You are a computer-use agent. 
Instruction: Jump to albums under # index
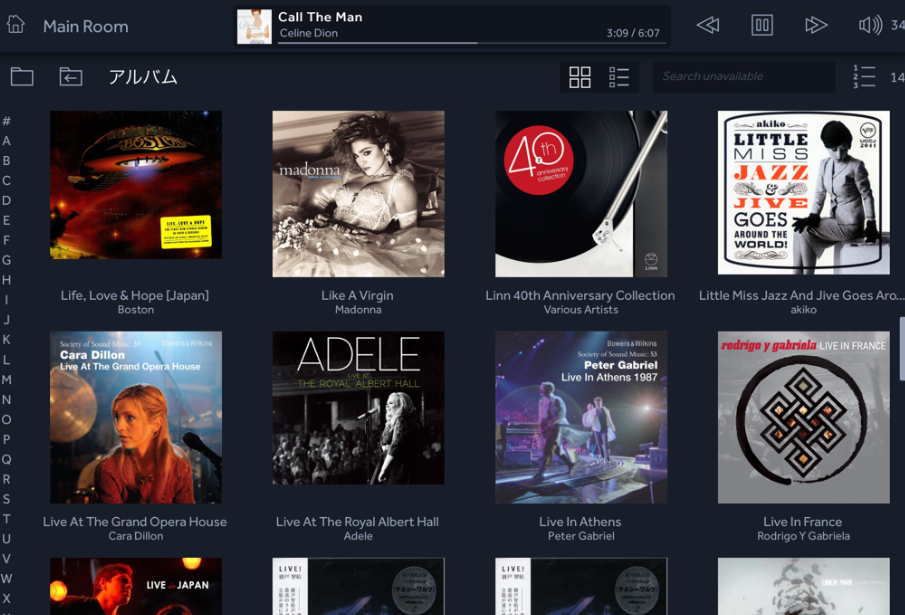coord(6,121)
